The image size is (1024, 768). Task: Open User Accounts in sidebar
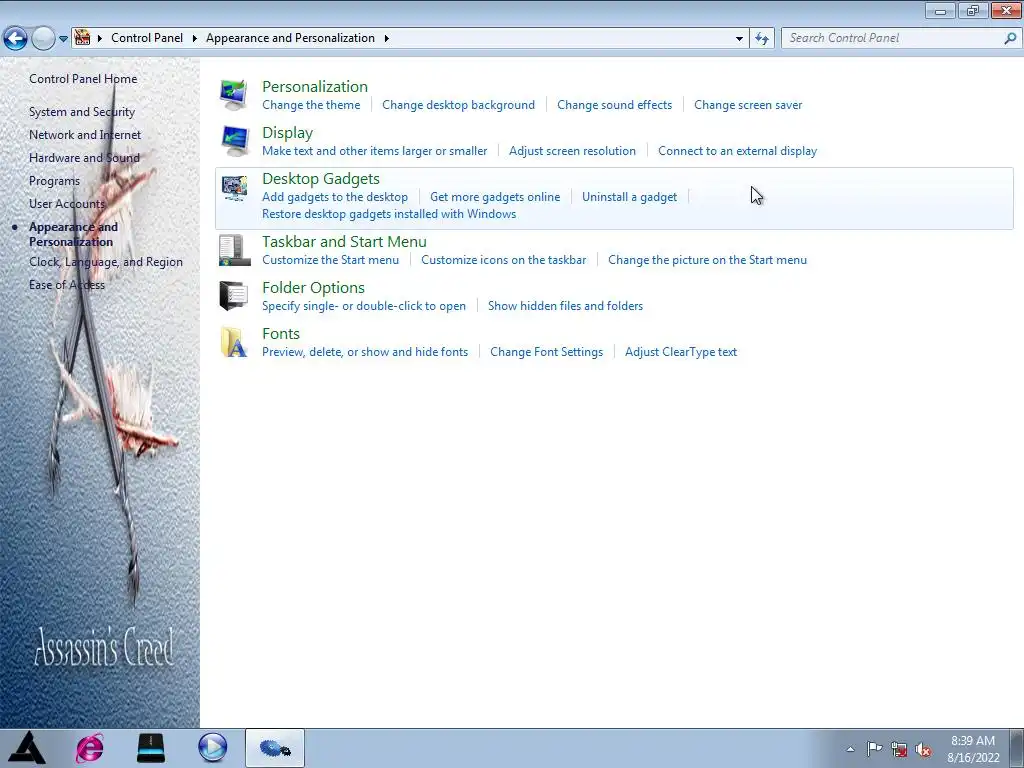pos(67,204)
